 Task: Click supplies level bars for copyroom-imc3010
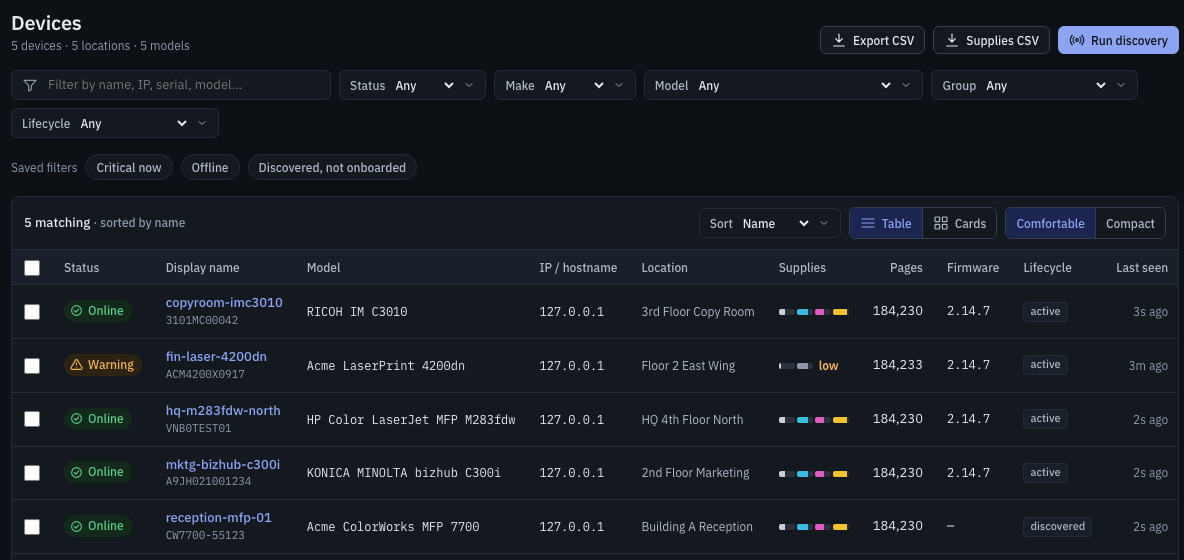(813, 312)
